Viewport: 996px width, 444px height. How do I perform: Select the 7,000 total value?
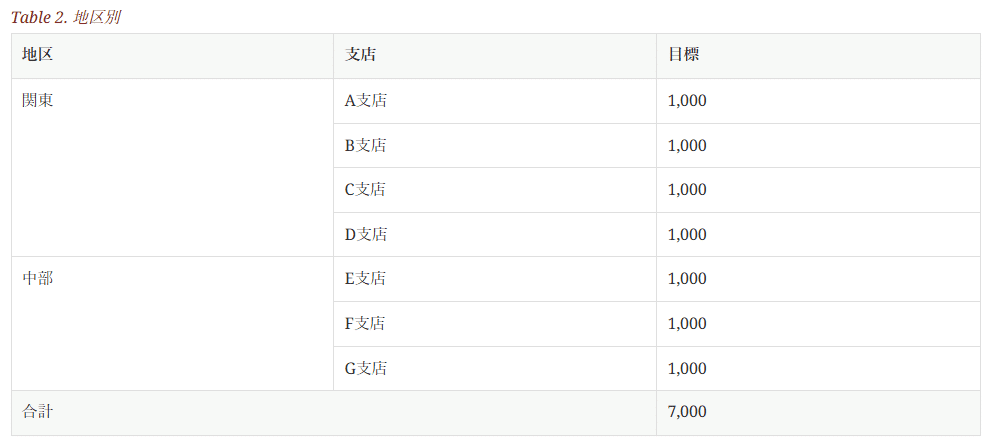click(687, 412)
